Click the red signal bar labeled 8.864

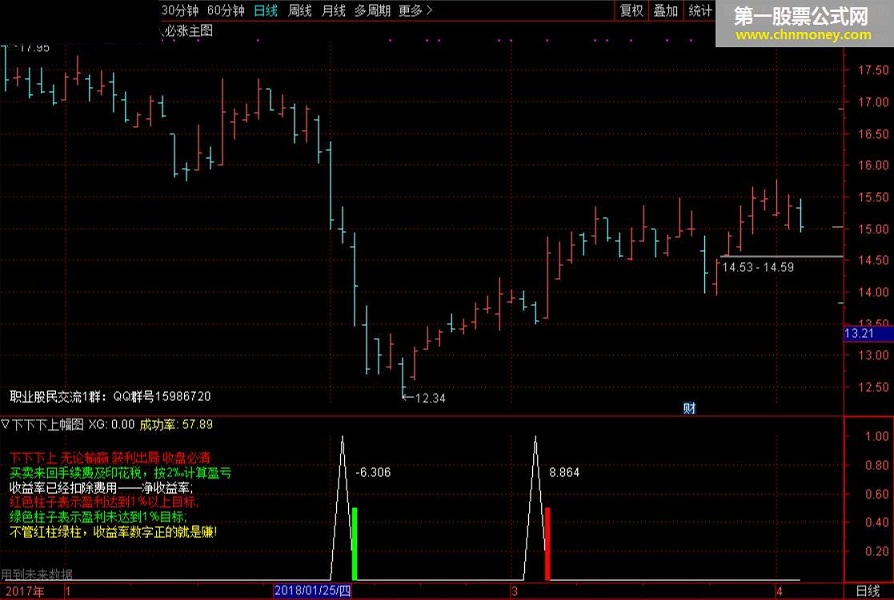click(x=547, y=544)
